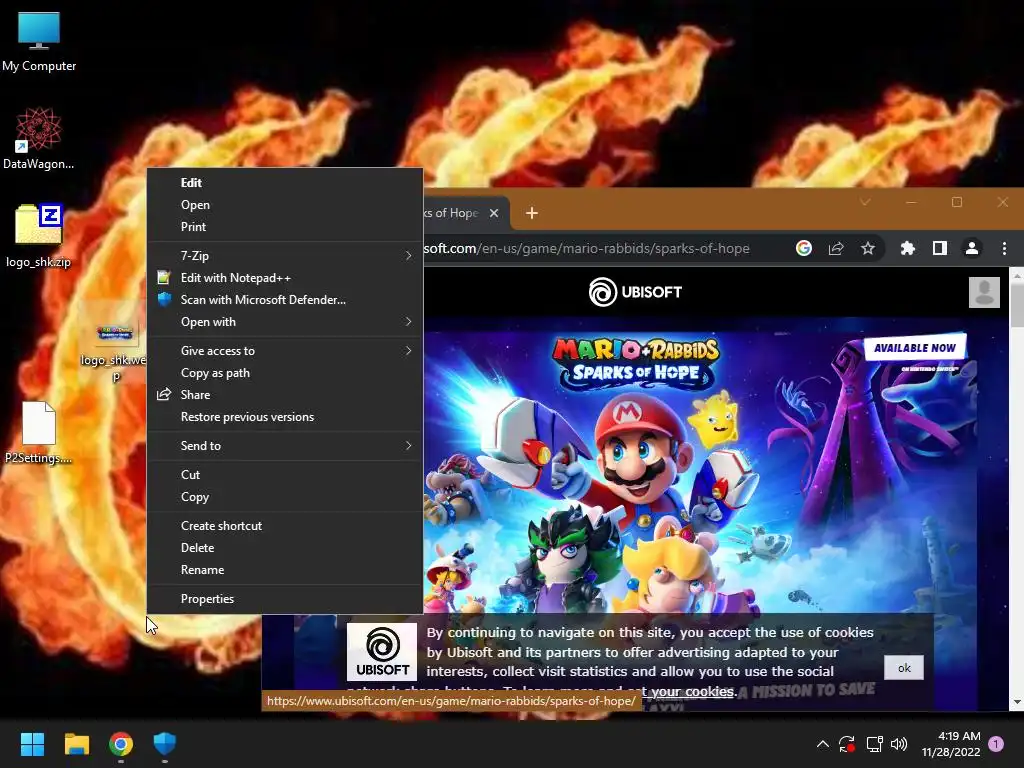Click the Chrome address bar URL
This screenshot has width=1024, height=768.
tap(586, 249)
